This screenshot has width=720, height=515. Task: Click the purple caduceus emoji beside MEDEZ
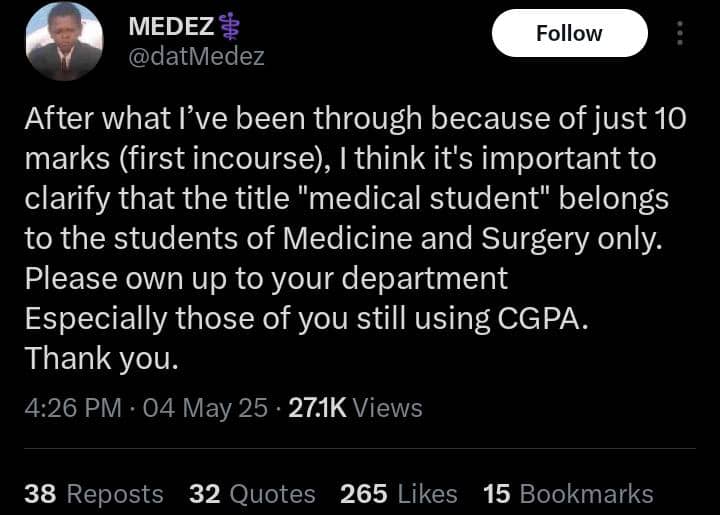click(229, 27)
